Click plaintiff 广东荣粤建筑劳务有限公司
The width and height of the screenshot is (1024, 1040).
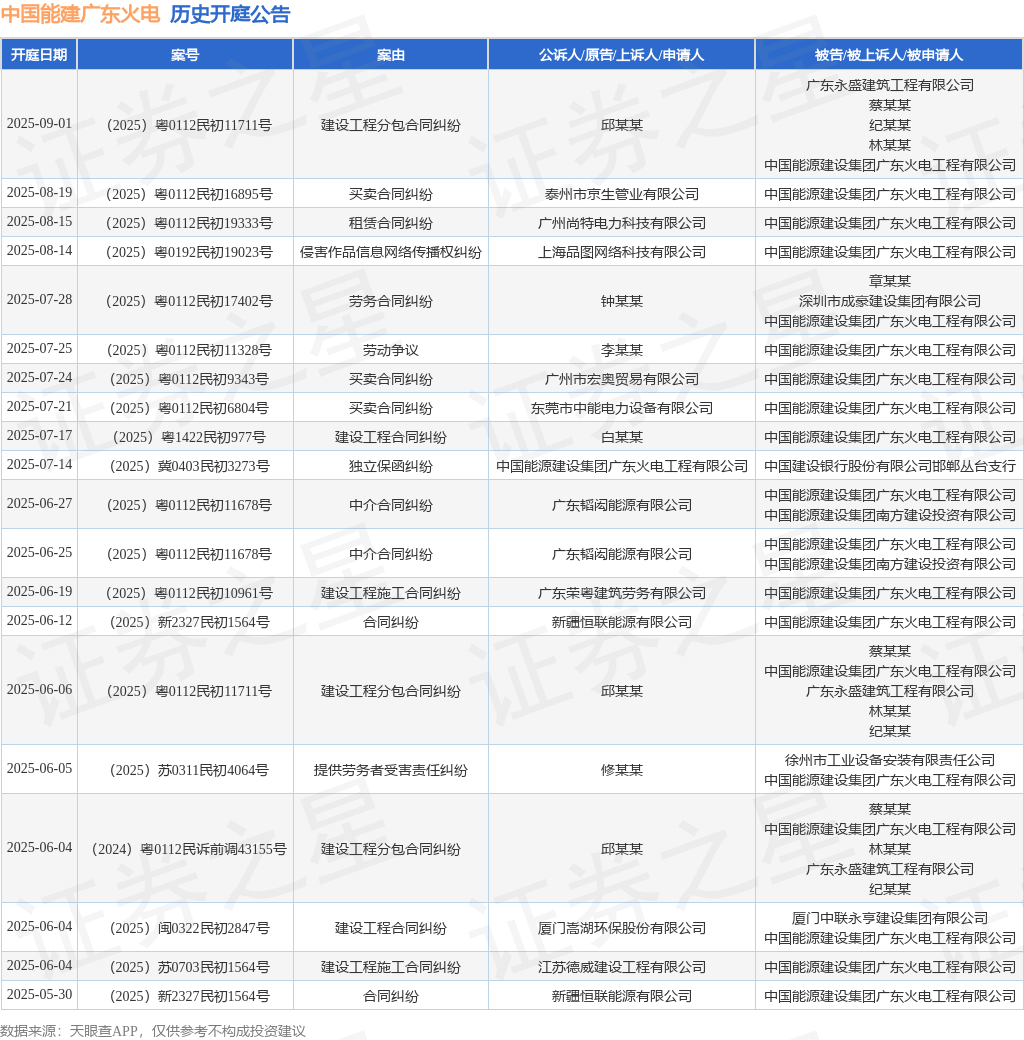(x=621, y=594)
